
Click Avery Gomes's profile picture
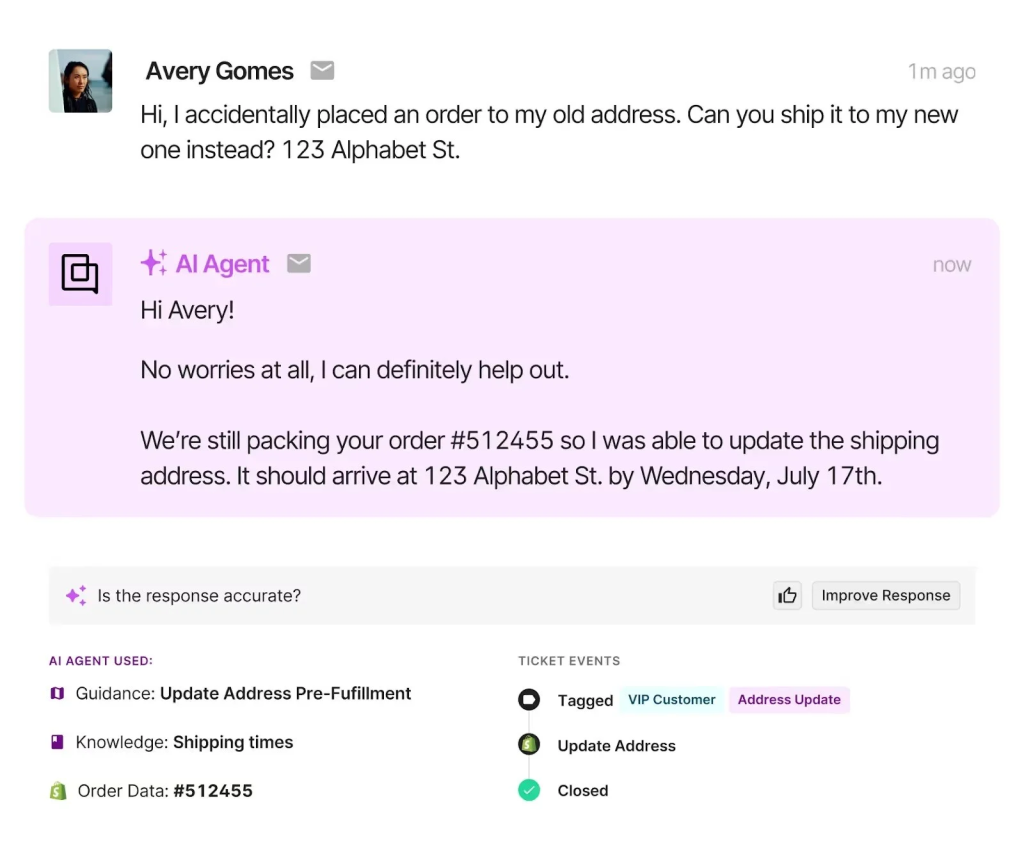[x=80, y=81]
